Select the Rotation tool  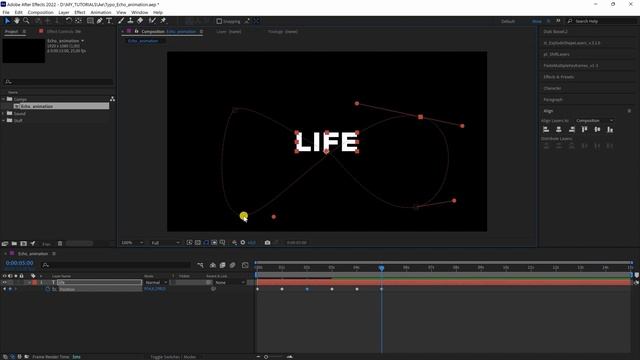click(69, 21)
